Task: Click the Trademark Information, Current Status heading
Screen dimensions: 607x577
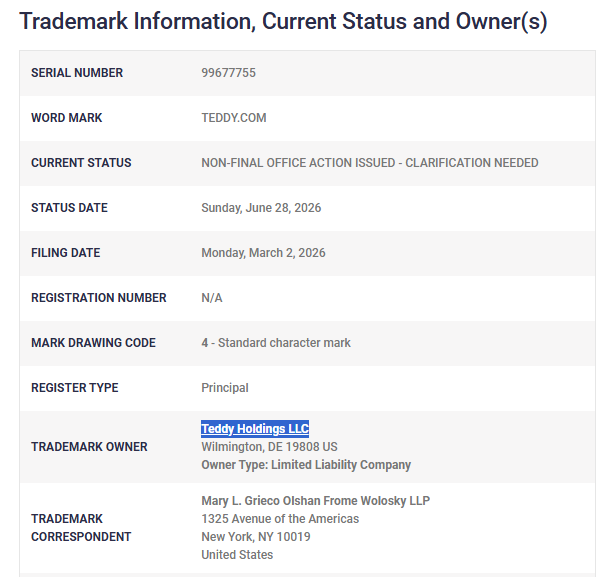Action: coord(283,21)
